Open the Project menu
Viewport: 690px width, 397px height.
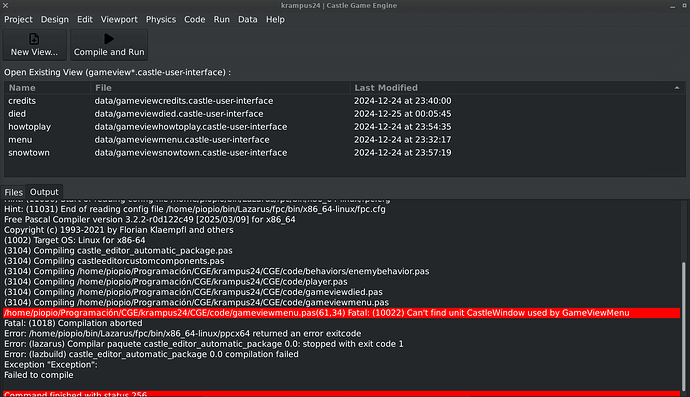pyautogui.click(x=18, y=19)
